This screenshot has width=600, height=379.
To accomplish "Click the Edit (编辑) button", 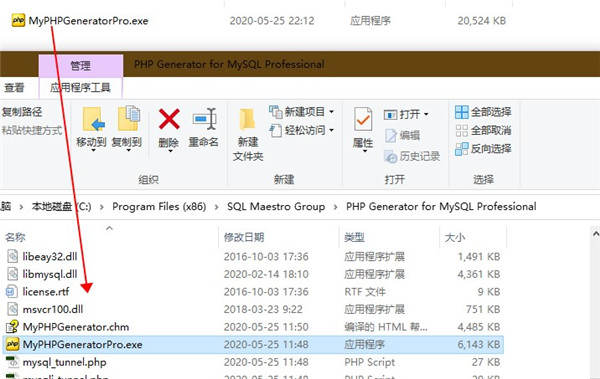I will click(403, 135).
